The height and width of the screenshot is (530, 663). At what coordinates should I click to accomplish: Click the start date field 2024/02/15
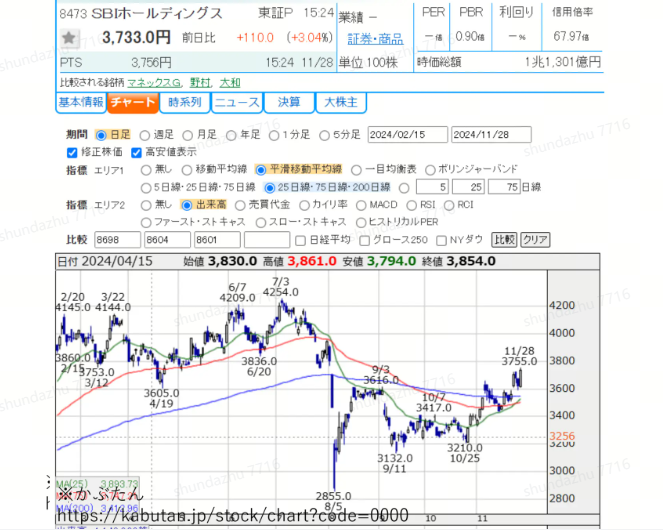[x=407, y=135]
